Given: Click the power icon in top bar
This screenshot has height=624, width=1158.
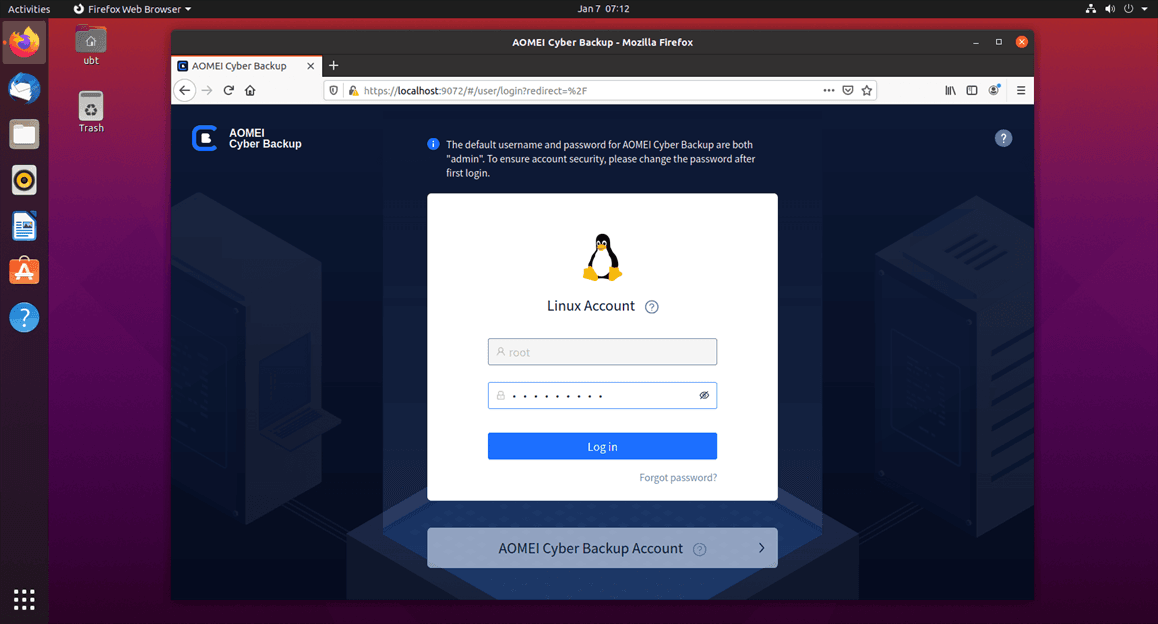Looking at the screenshot, I should (1128, 9).
